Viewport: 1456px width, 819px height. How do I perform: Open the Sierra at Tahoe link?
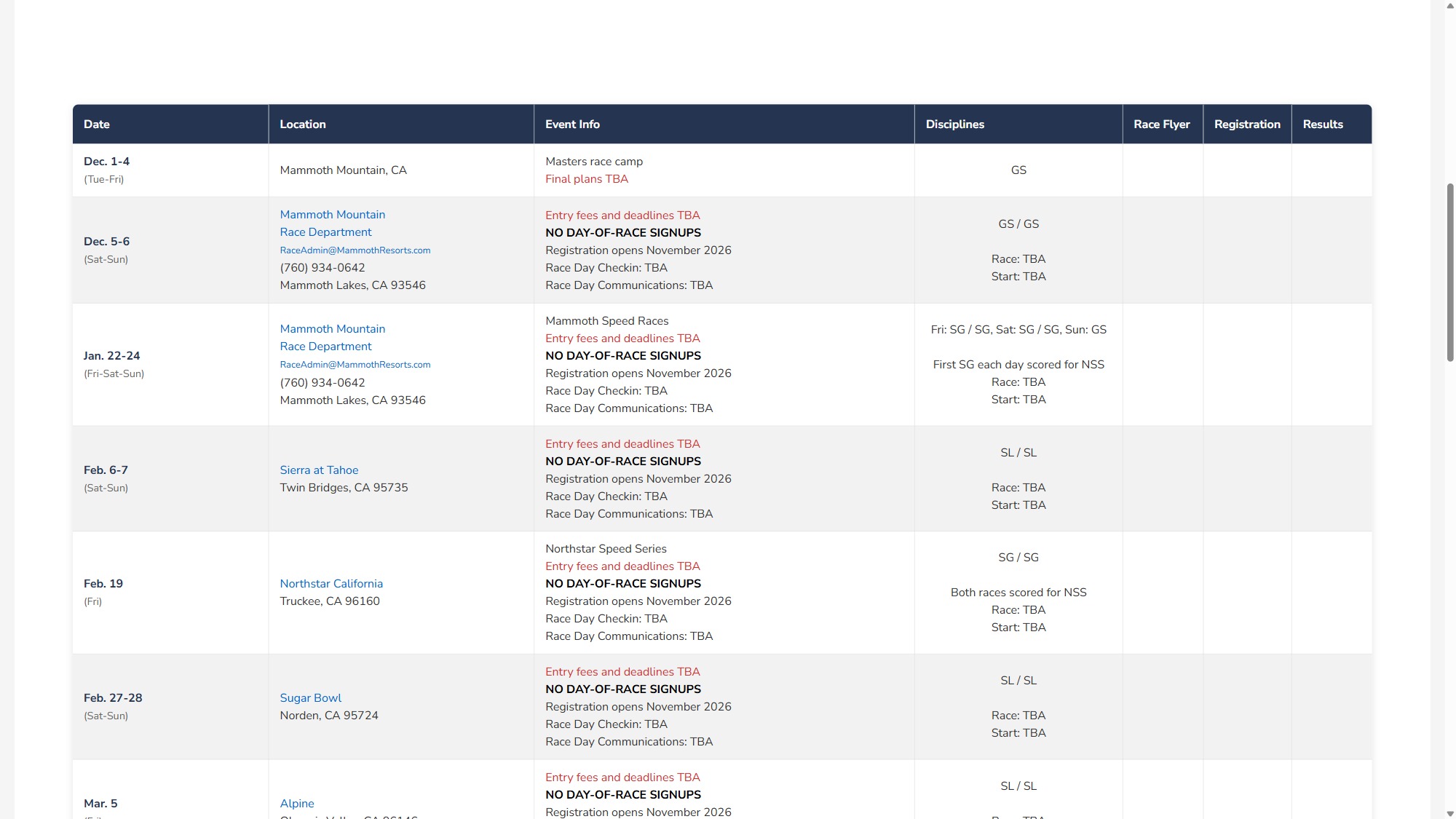click(x=319, y=470)
